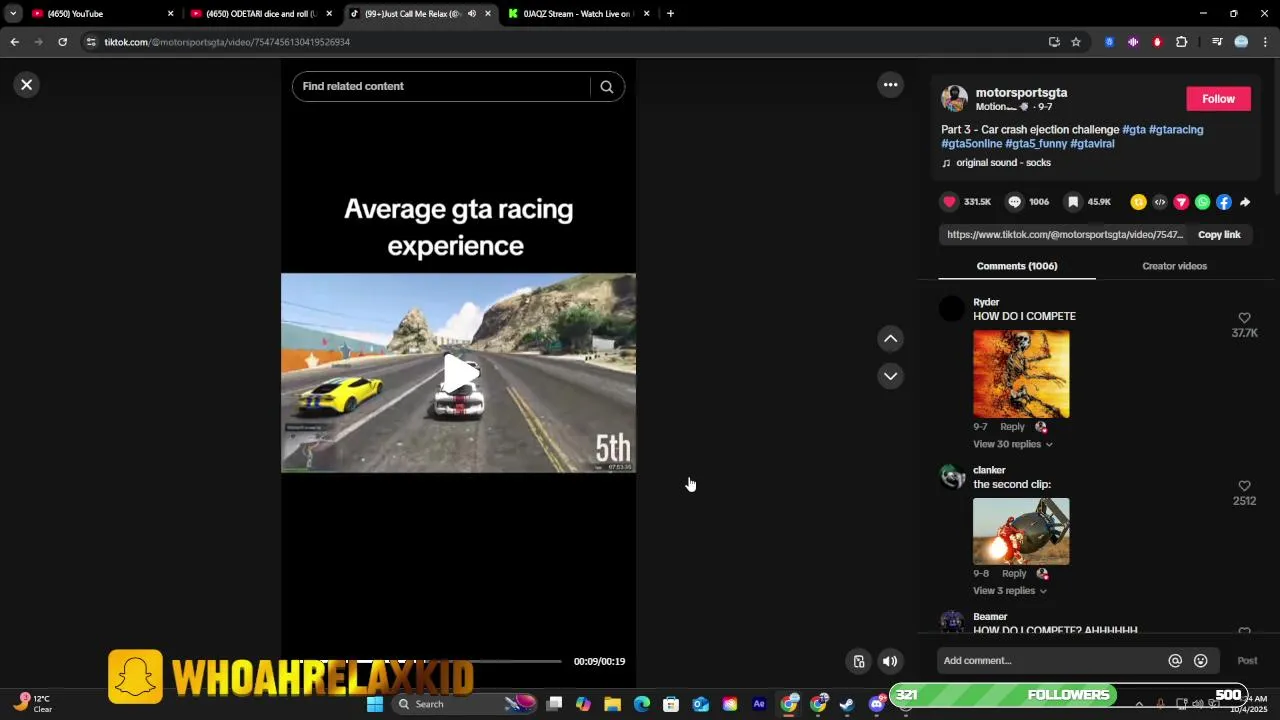This screenshot has height=720, width=1280.
Task: Like Ryder's comment
Action: click(x=1244, y=318)
